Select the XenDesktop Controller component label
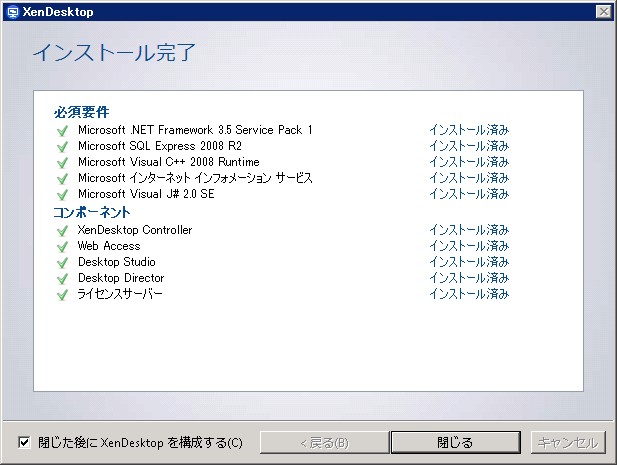The image size is (617, 465). pyautogui.click(x=134, y=230)
